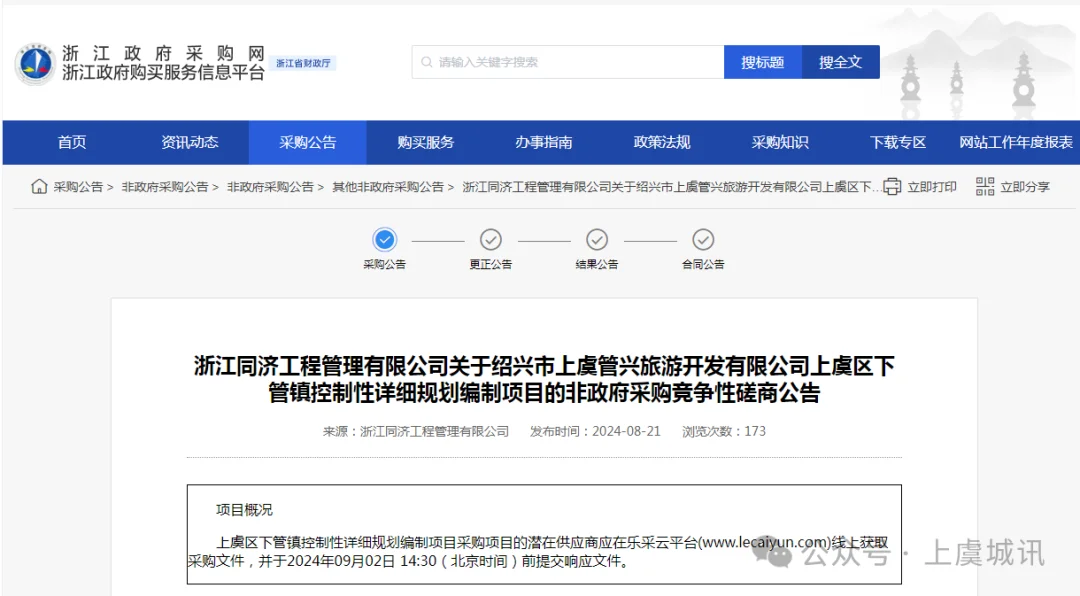Click the 合同公告 step label
The width and height of the screenshot is (1080, 596).
coord(703,265)
